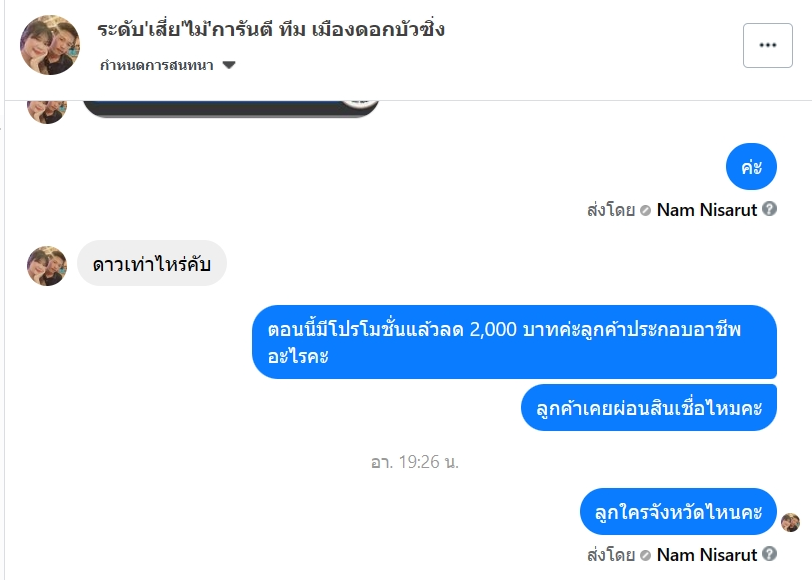Click the small seen-receipt avatar beside last message

click(x=790, y=522)
